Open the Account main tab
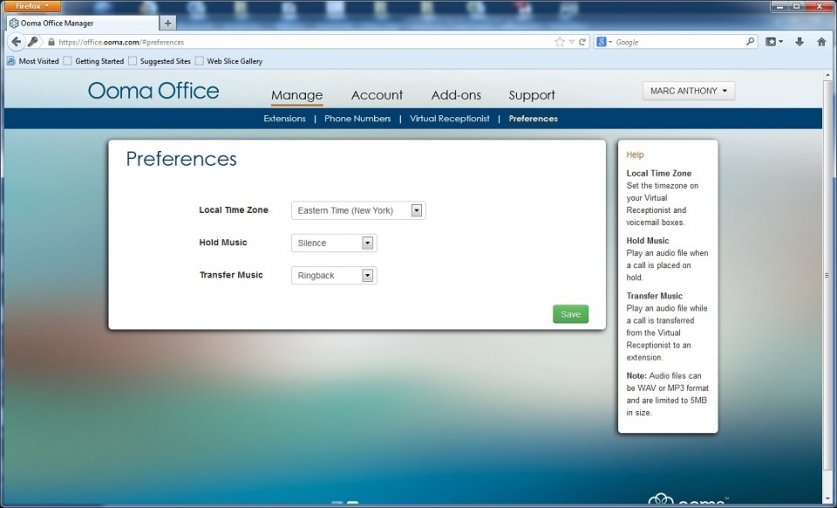Image resolution: width=837 pixels, height=508 pixels. (377, 95)
